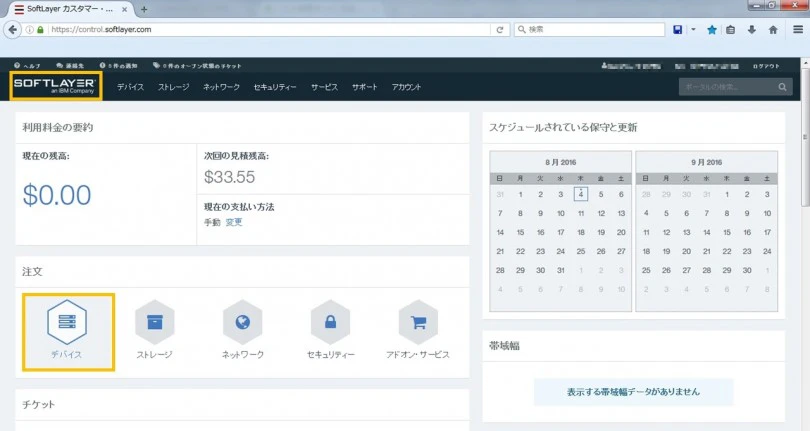Click the 変更 payment method link
This screenshot has height=431, width=810.
(233, 222)
